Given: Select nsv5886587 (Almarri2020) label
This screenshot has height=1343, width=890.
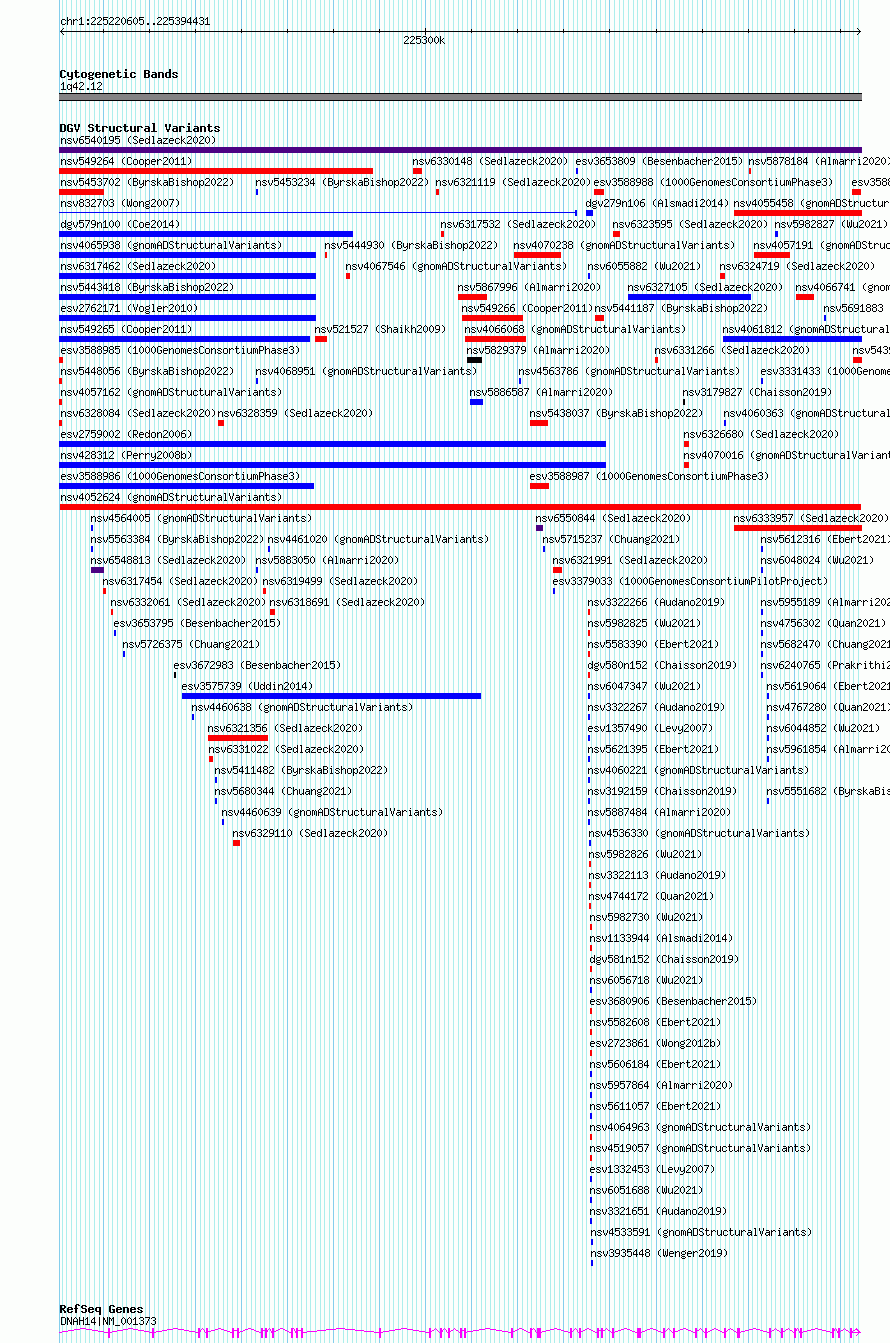Looking at the screenshot, I should point(541,392).
